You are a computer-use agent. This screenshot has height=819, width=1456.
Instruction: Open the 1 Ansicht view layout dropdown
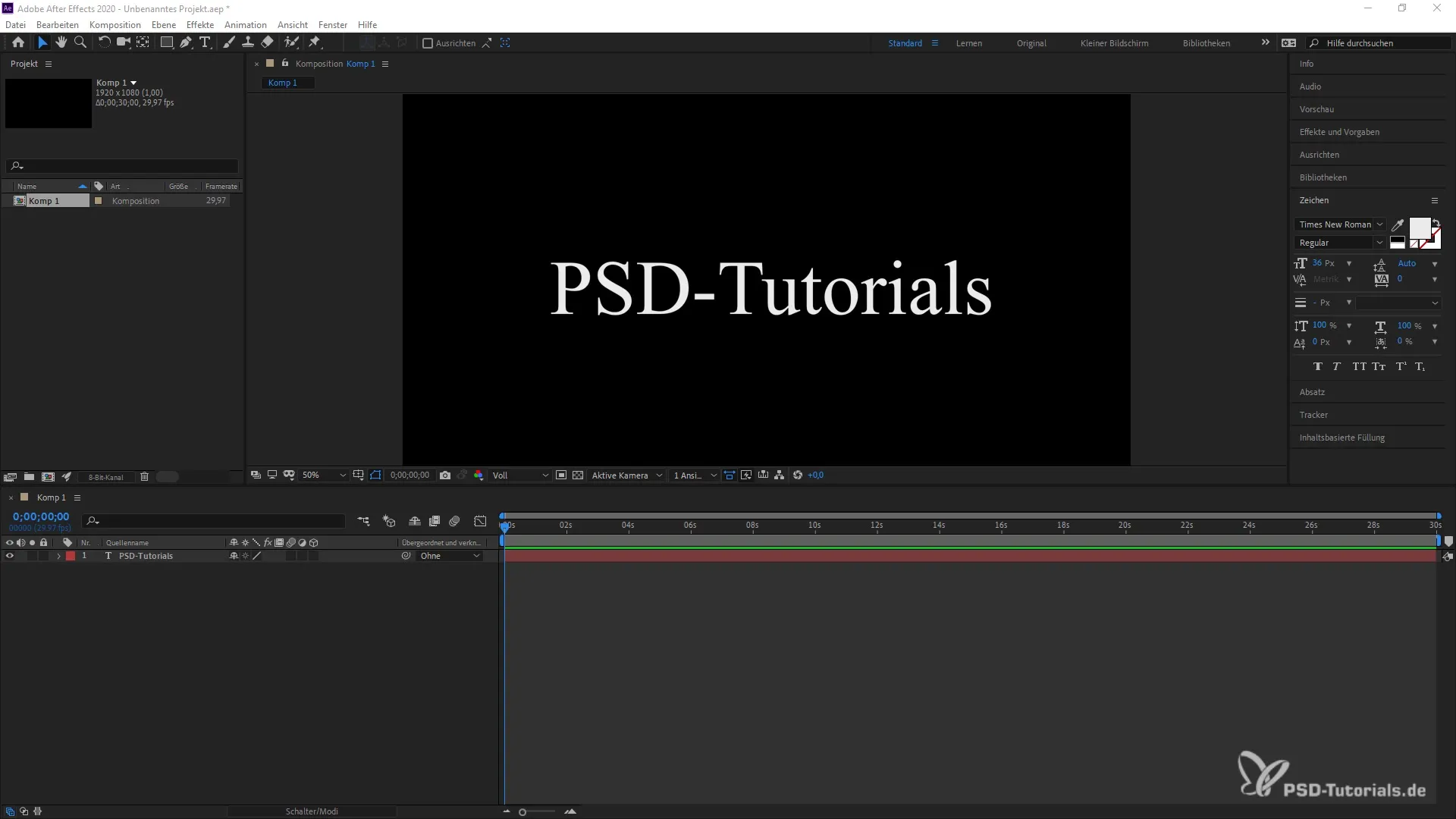tap(695, 475)
